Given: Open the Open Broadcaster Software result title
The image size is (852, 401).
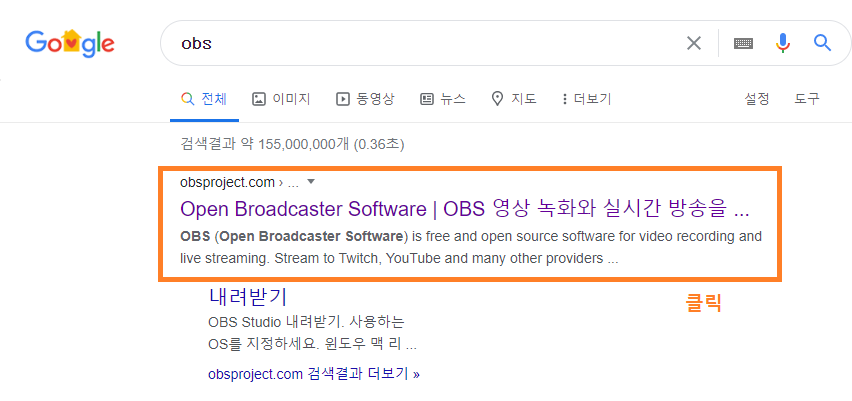Looking at the screenshot, I should click(x=465, y=209).
